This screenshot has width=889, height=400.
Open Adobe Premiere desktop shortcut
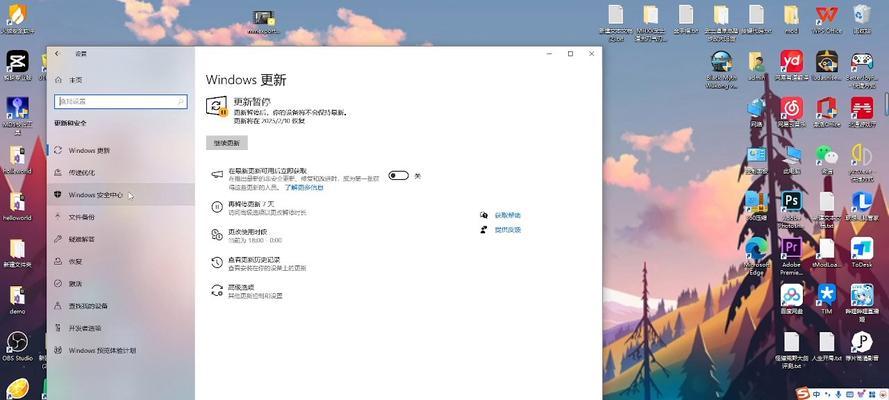[791, 256]
